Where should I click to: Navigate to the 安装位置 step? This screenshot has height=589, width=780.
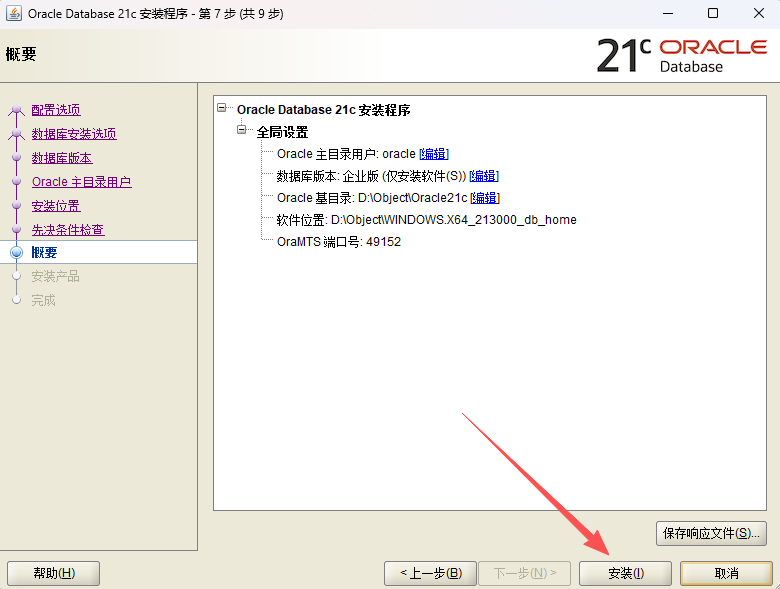pyautogui.click(x=56, y=206)
